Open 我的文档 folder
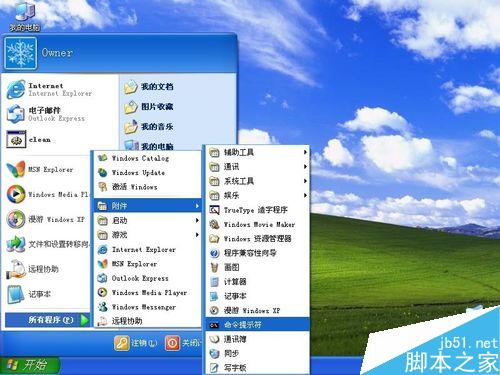This screenshot has width=500, height=375. coord(149,87)
